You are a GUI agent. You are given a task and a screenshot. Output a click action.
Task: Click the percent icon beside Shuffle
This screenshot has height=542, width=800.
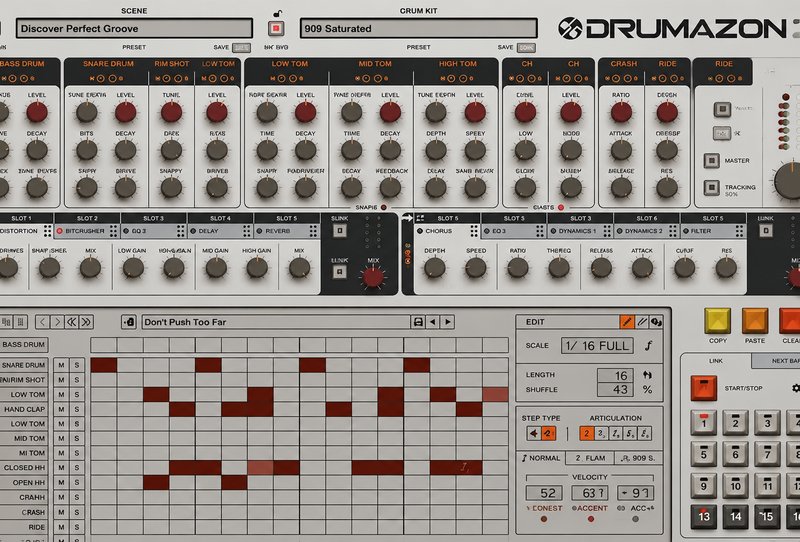pos(647,390)
